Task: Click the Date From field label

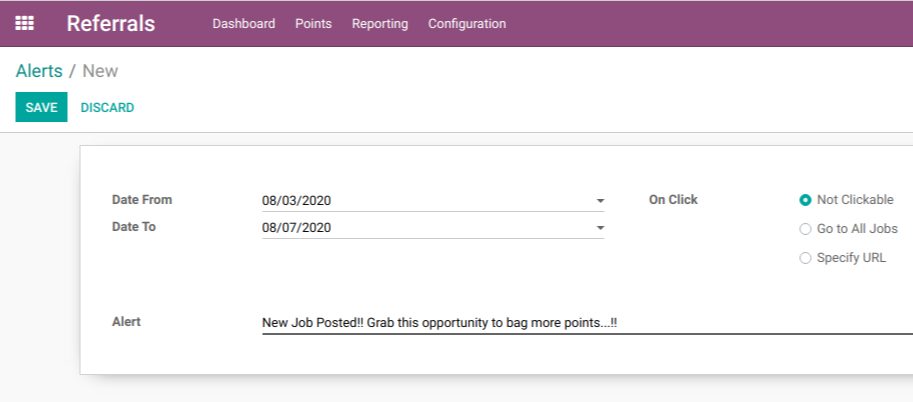Action: tap(142, 200)
